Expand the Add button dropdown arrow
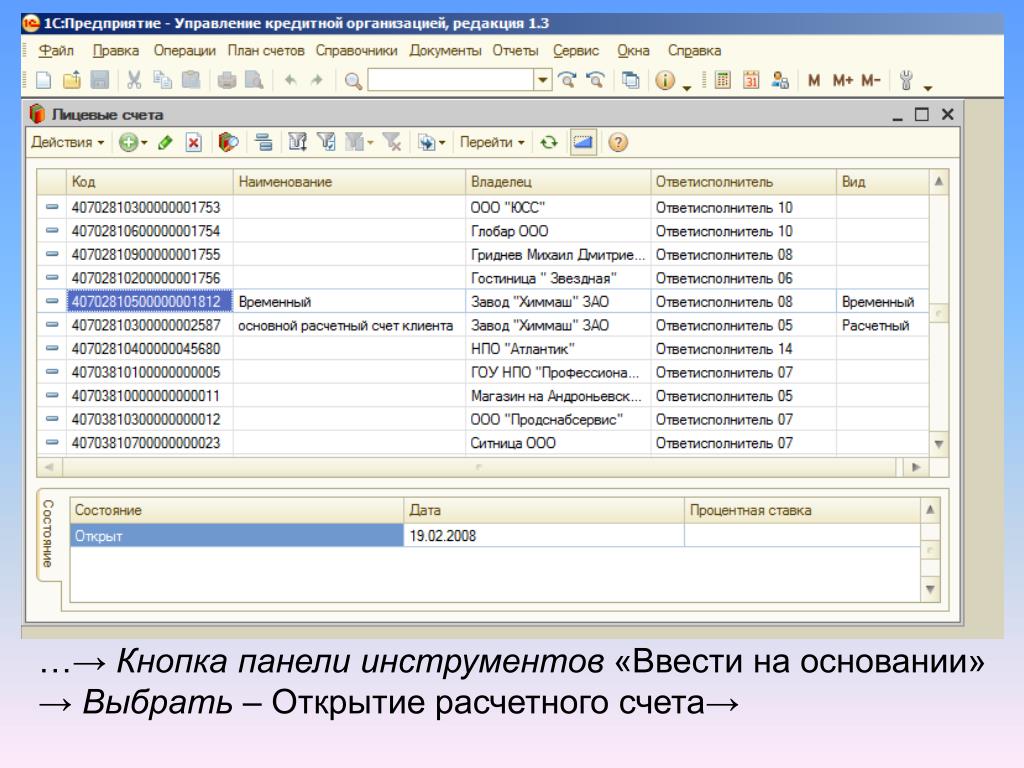This screenshot has width=1024, height=768. tap(144, 142)
